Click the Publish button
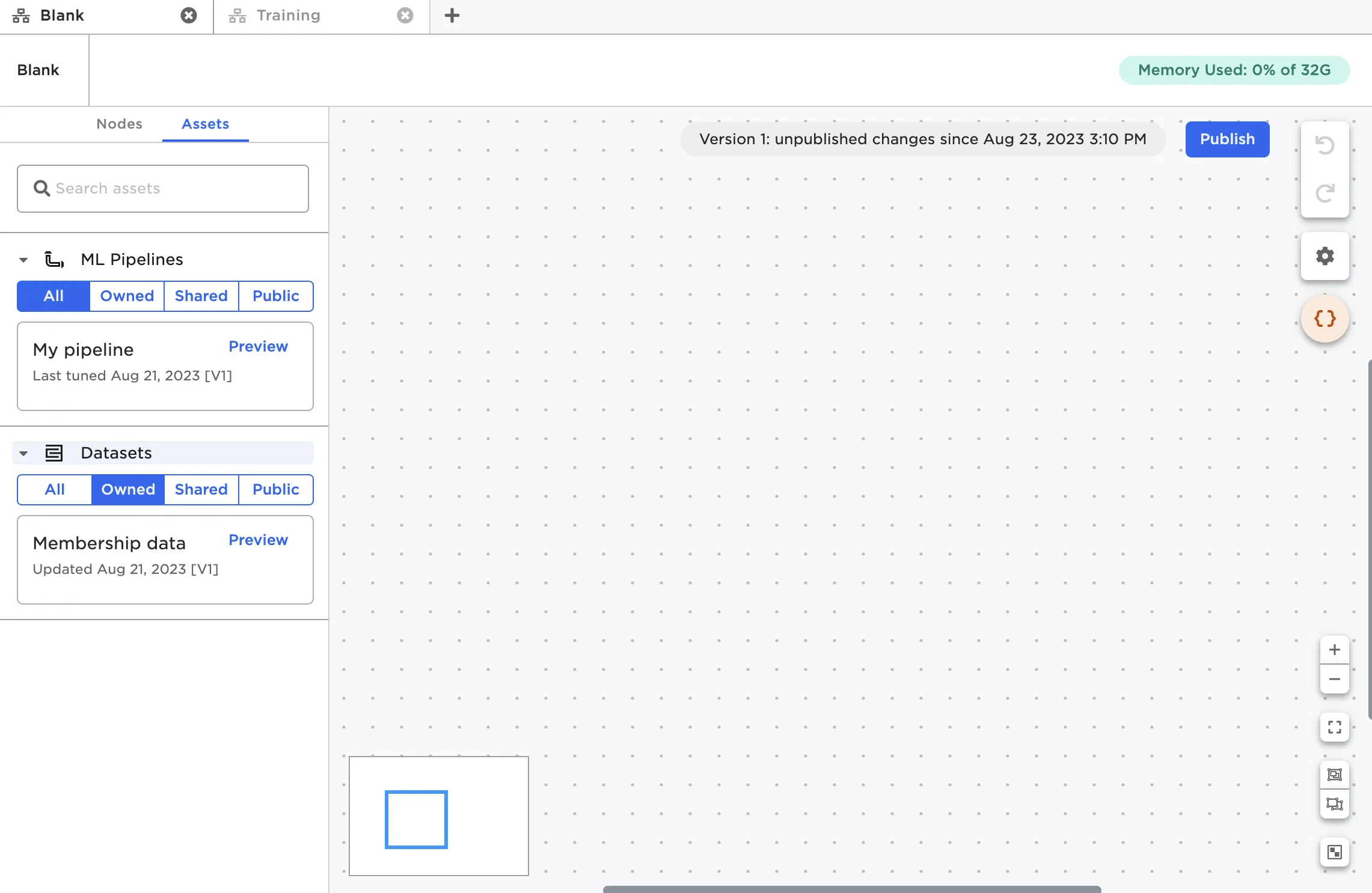 1227,139
